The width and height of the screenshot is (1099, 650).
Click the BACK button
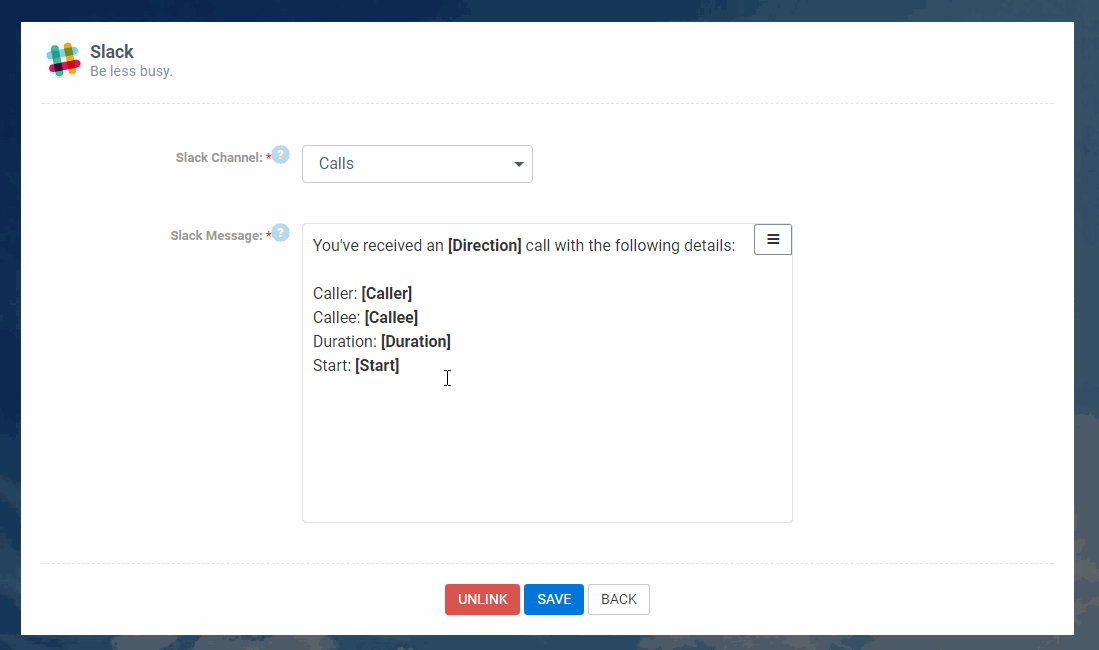pos(619,600)
